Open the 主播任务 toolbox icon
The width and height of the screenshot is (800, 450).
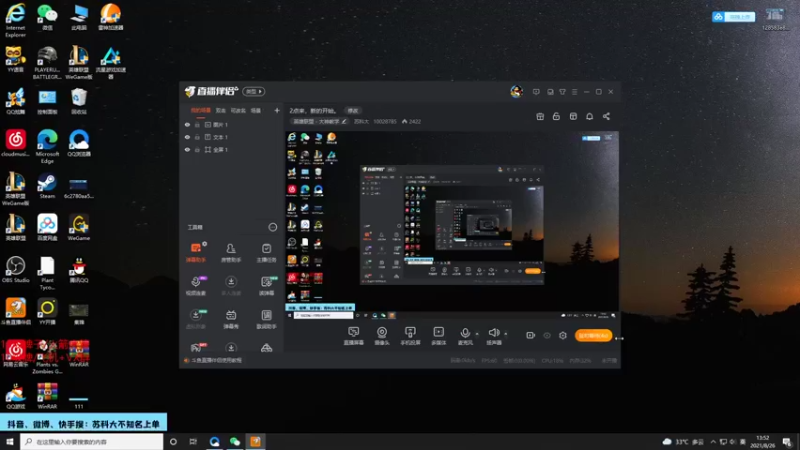(266, 252)
